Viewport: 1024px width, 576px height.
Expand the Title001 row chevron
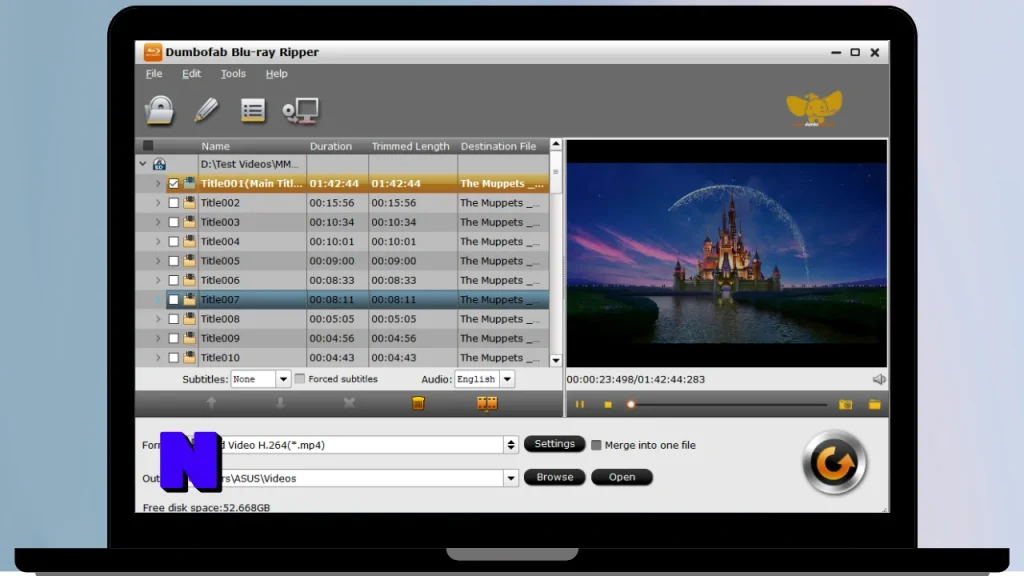157,184
